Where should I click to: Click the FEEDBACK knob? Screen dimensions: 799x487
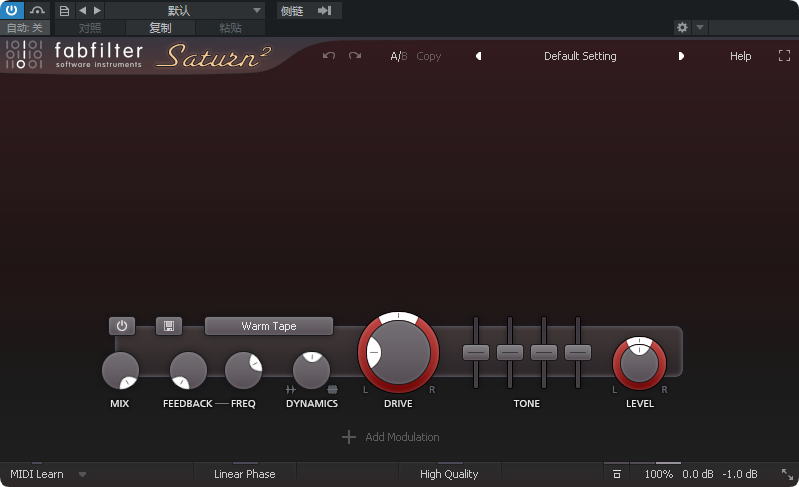coord(188,370)
